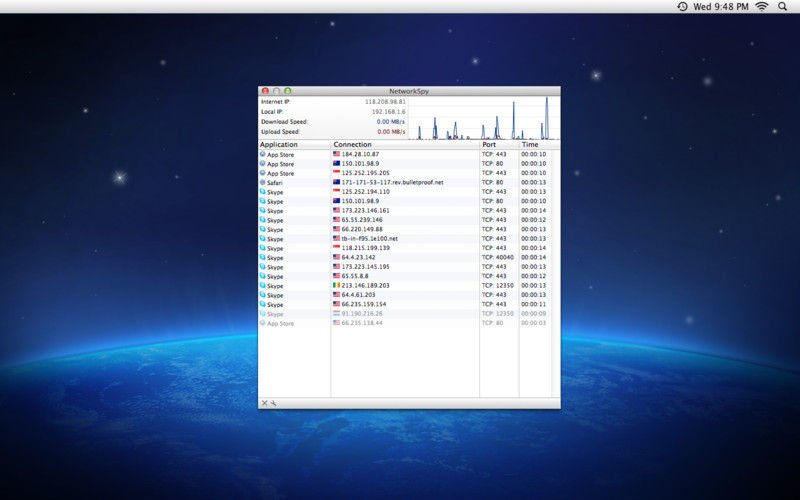800x500 pixels.
Task: Click the network traffic graph
Action: [484, 118]
